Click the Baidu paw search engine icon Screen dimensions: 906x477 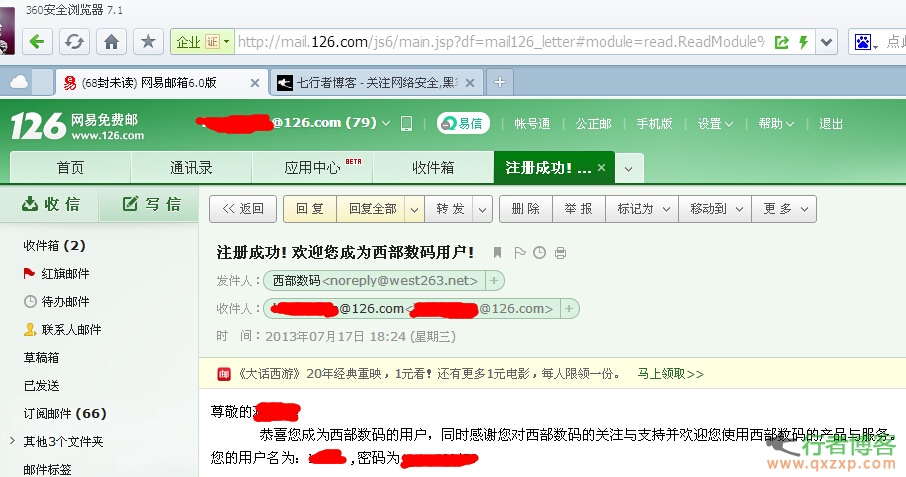click(x=863, y=42)
